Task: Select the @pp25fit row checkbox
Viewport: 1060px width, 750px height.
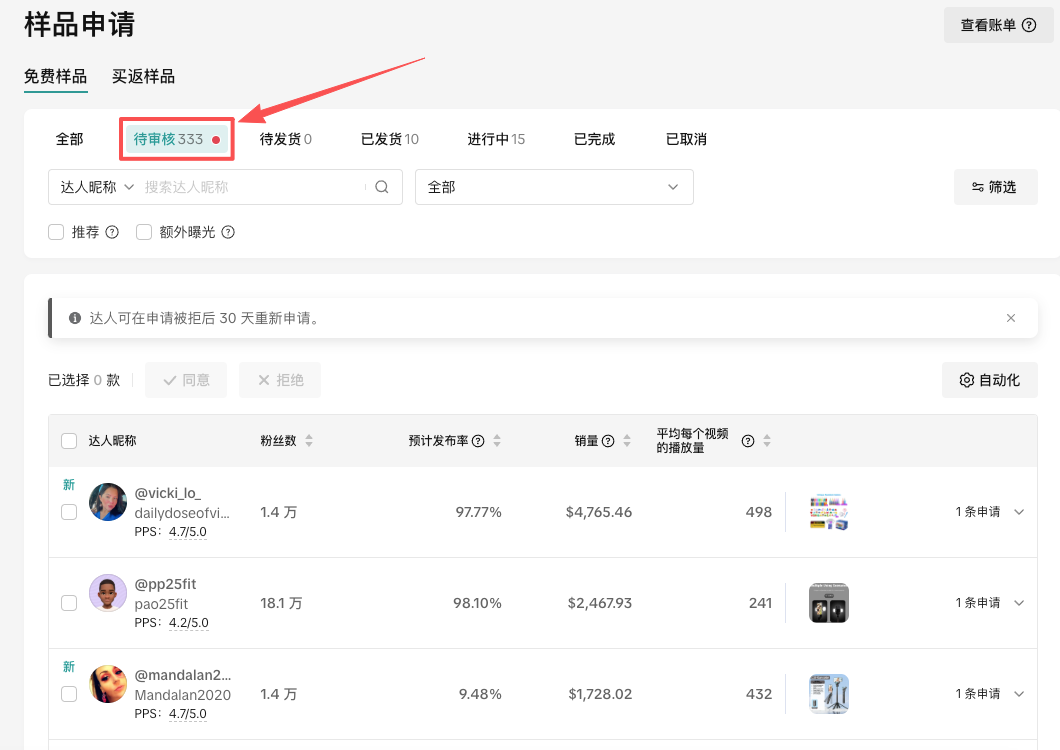Action: [x=69, y=603]
